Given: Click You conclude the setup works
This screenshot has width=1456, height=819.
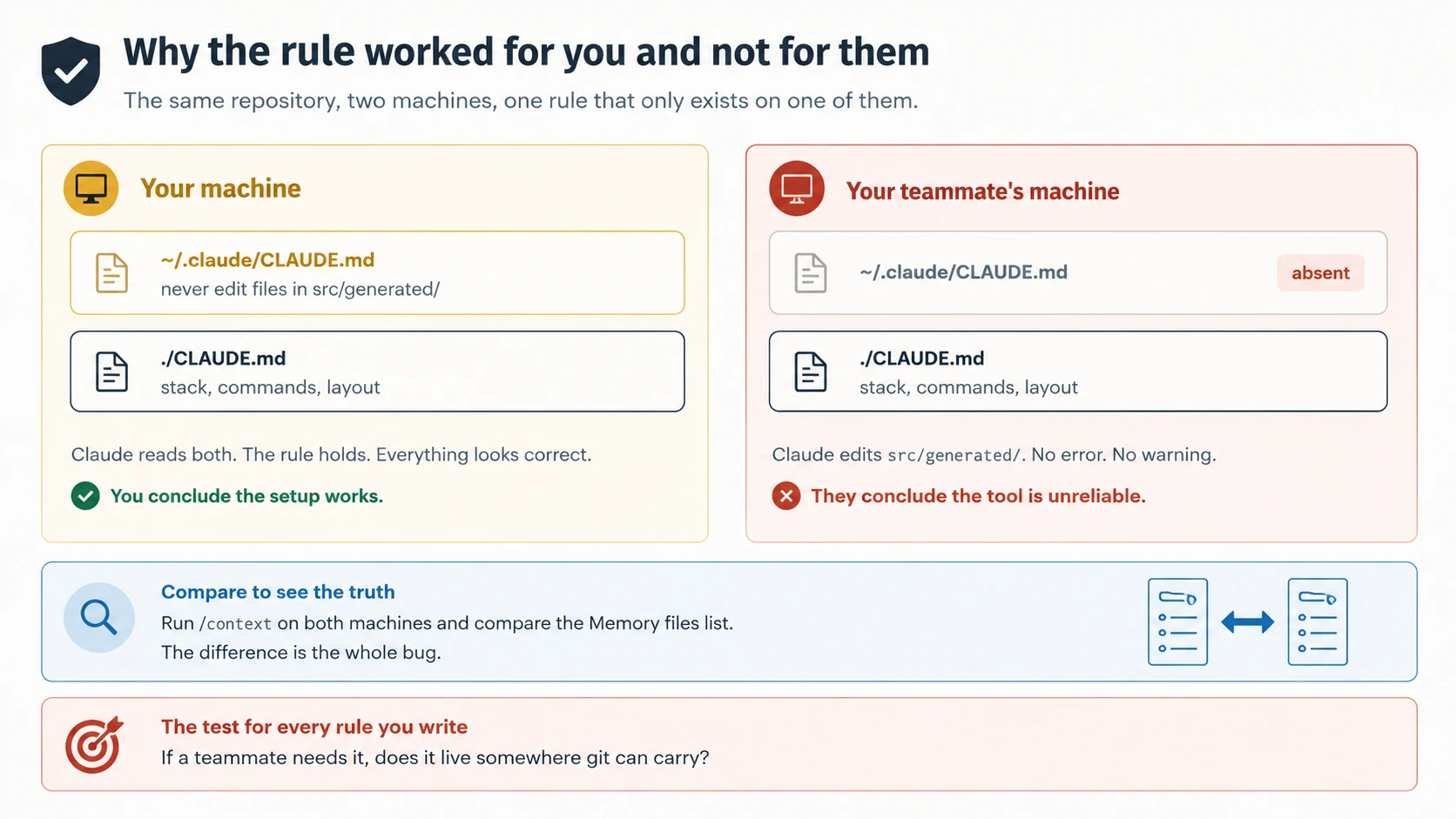Looking at the screenshot, I should pos(246,496).
